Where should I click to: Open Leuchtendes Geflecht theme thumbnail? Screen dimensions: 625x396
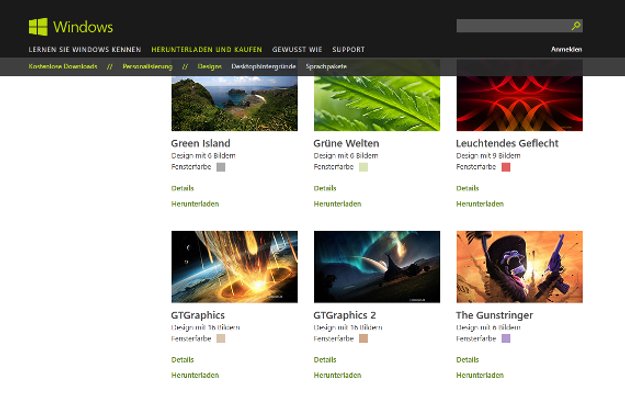pyautogui.click(x=519, y=103)
